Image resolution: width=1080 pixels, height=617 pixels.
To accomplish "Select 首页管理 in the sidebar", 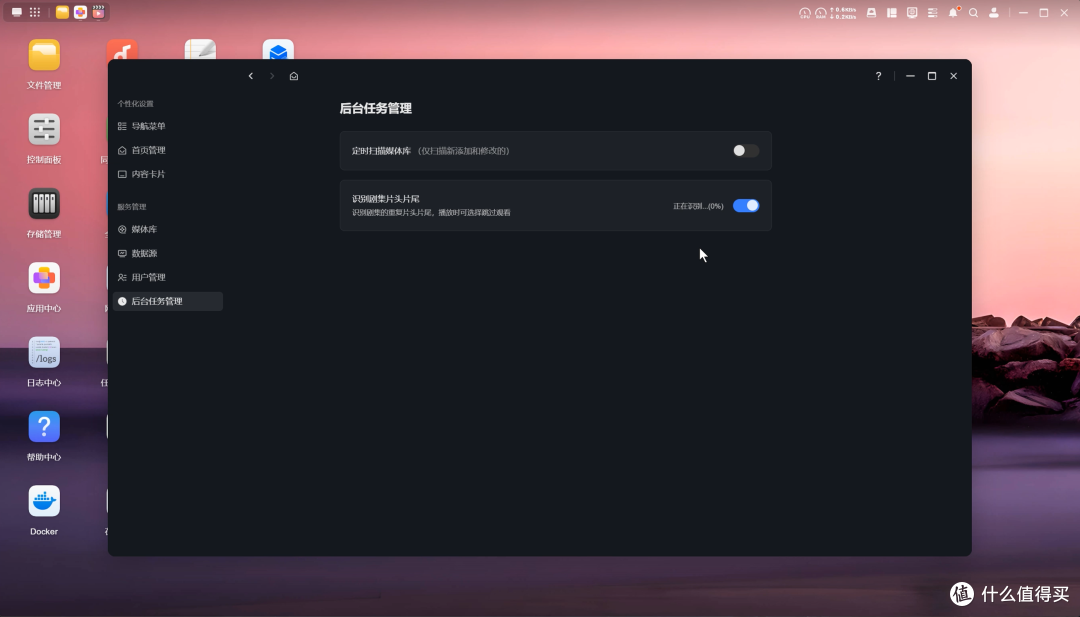I will (x=168, y=150).
